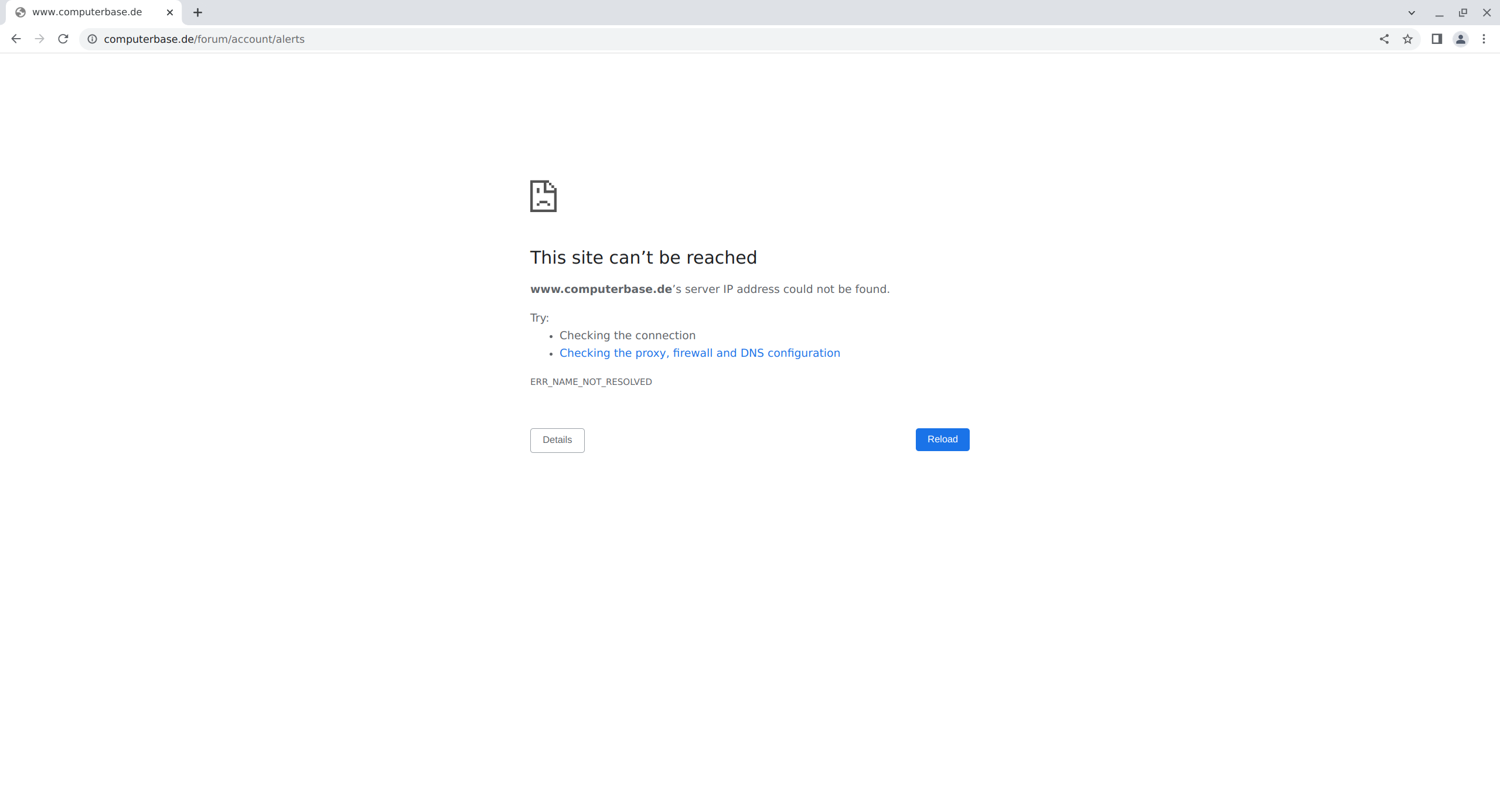Open proxy, firewall and DNS configuration link

point(700,353)
